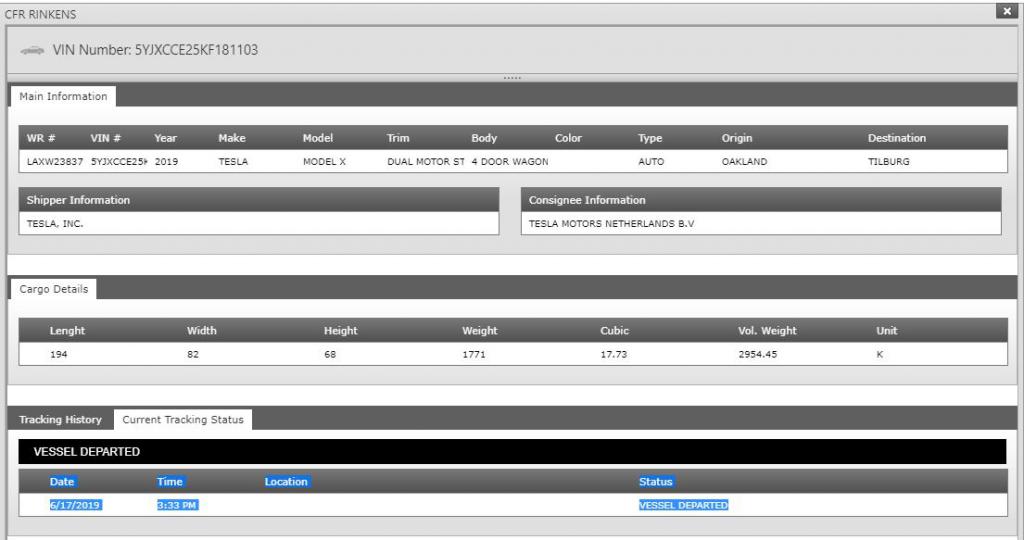The height and width of the screenshot is (540, 1024).
Task: Open the Cargo Details tab
Action: [x=54, y=289]
